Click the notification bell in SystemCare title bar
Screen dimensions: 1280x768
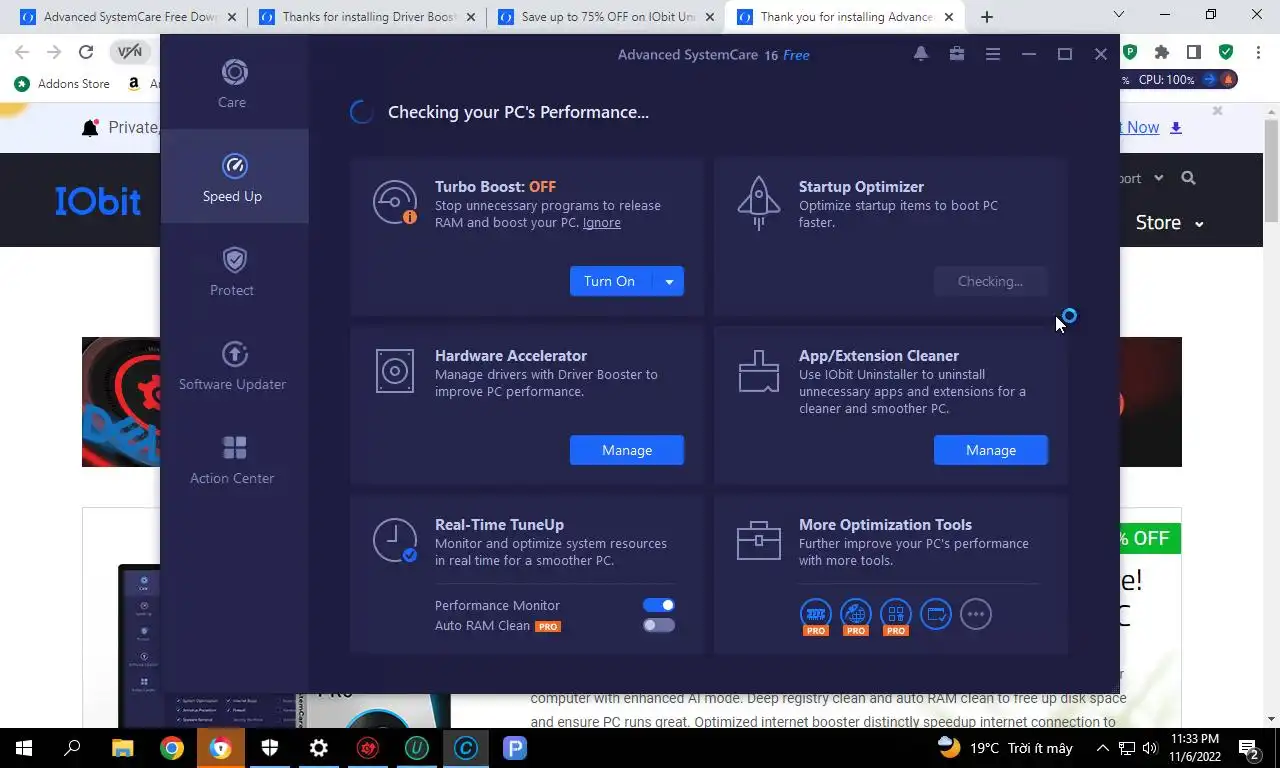pos(921,54)
